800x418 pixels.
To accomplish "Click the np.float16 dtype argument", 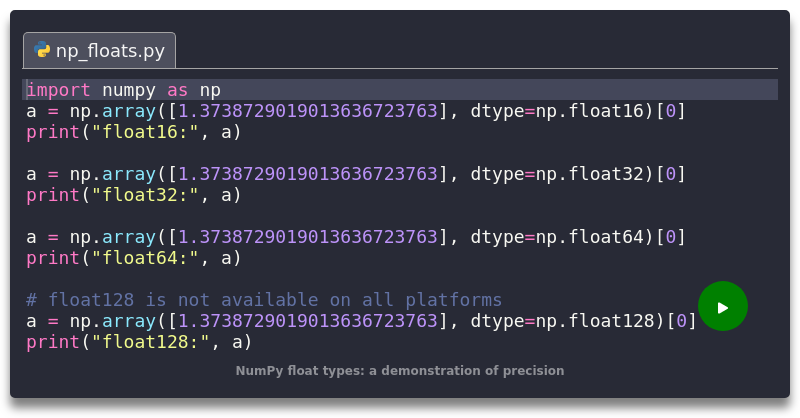I will coord(598,110).
